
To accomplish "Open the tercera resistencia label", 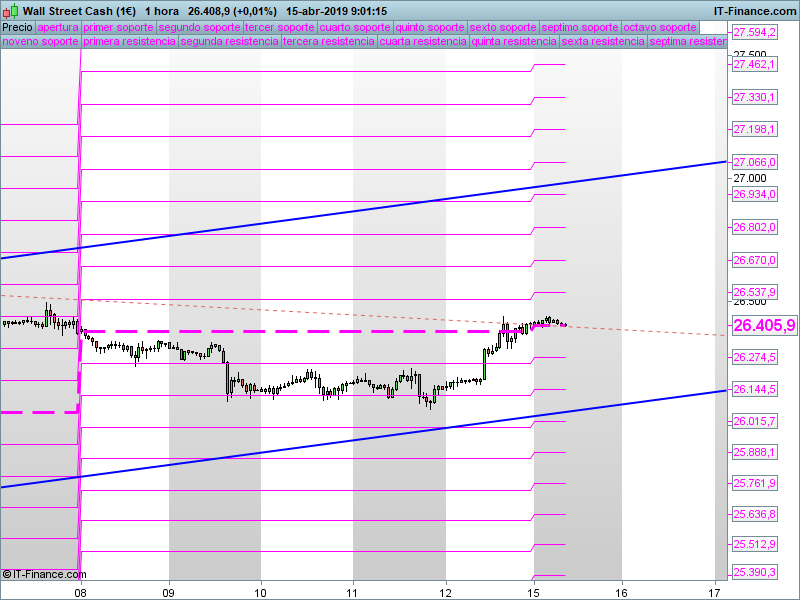I will click(329, 41).
